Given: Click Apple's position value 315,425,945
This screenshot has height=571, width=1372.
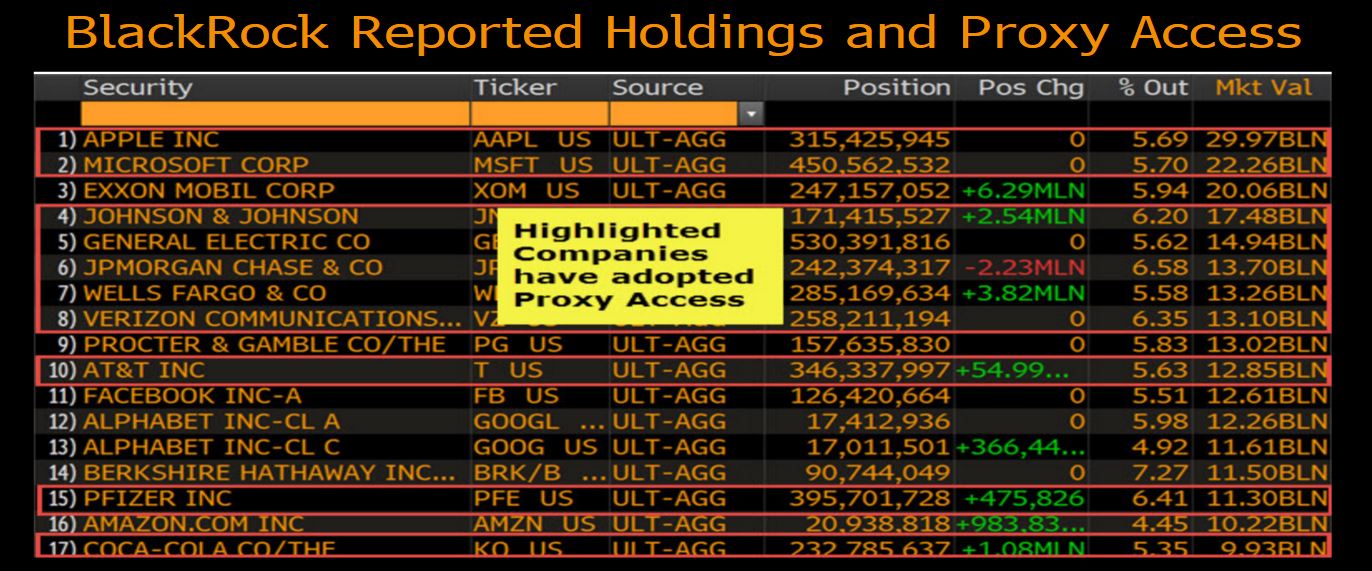Looking at the screenshot, I should 870,139.
